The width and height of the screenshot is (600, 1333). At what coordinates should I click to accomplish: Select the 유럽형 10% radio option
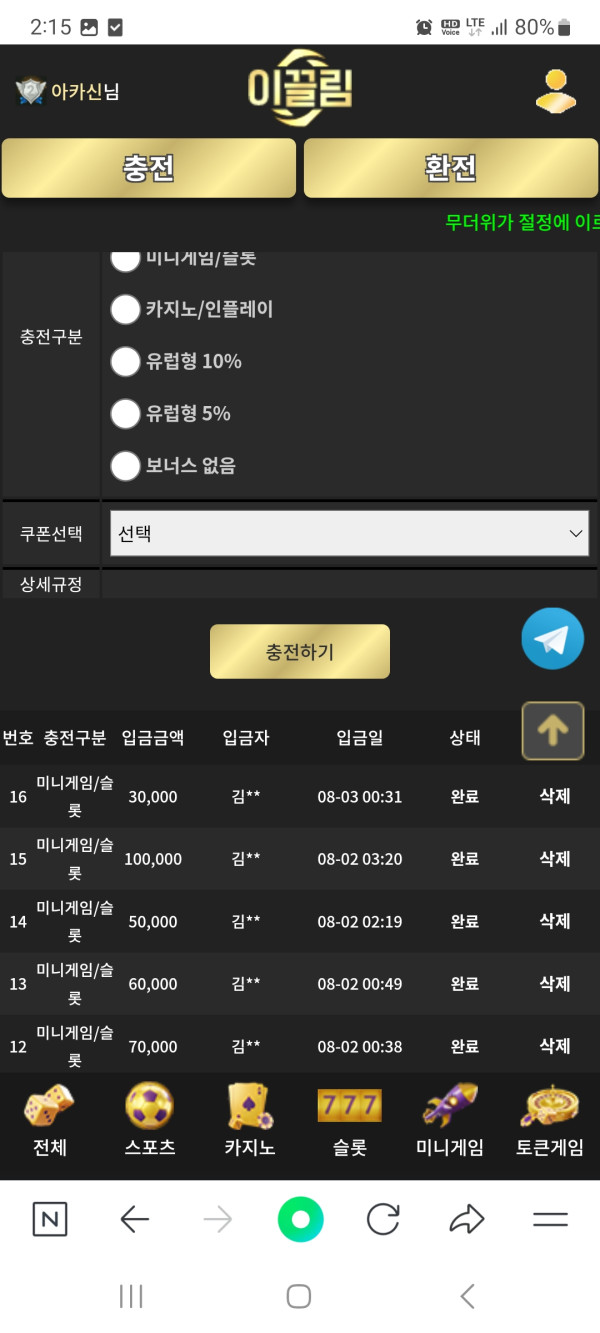point(125,361)
